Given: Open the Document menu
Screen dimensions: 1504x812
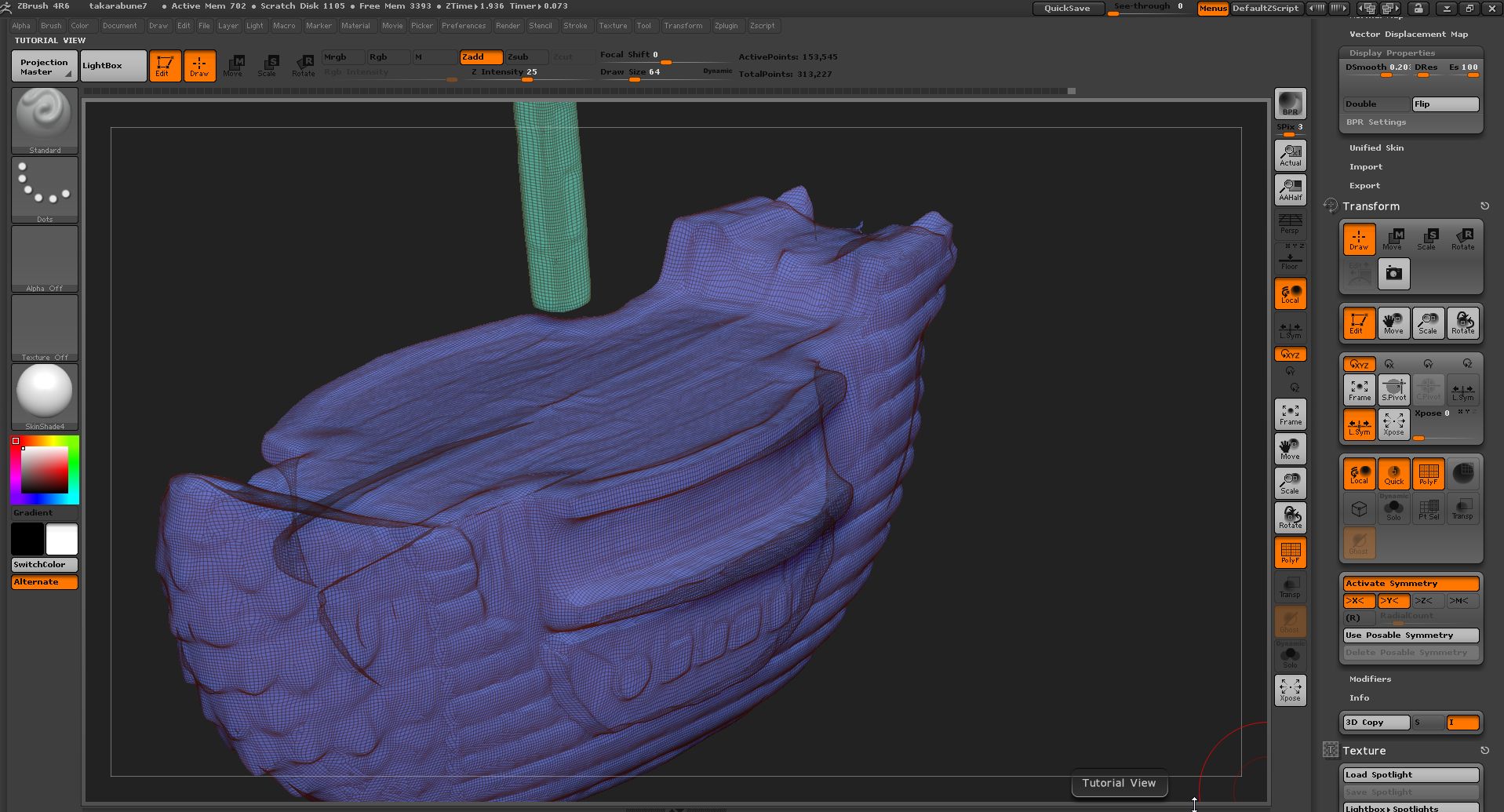Looking at the screenshot, I should (x=119, y=25).
